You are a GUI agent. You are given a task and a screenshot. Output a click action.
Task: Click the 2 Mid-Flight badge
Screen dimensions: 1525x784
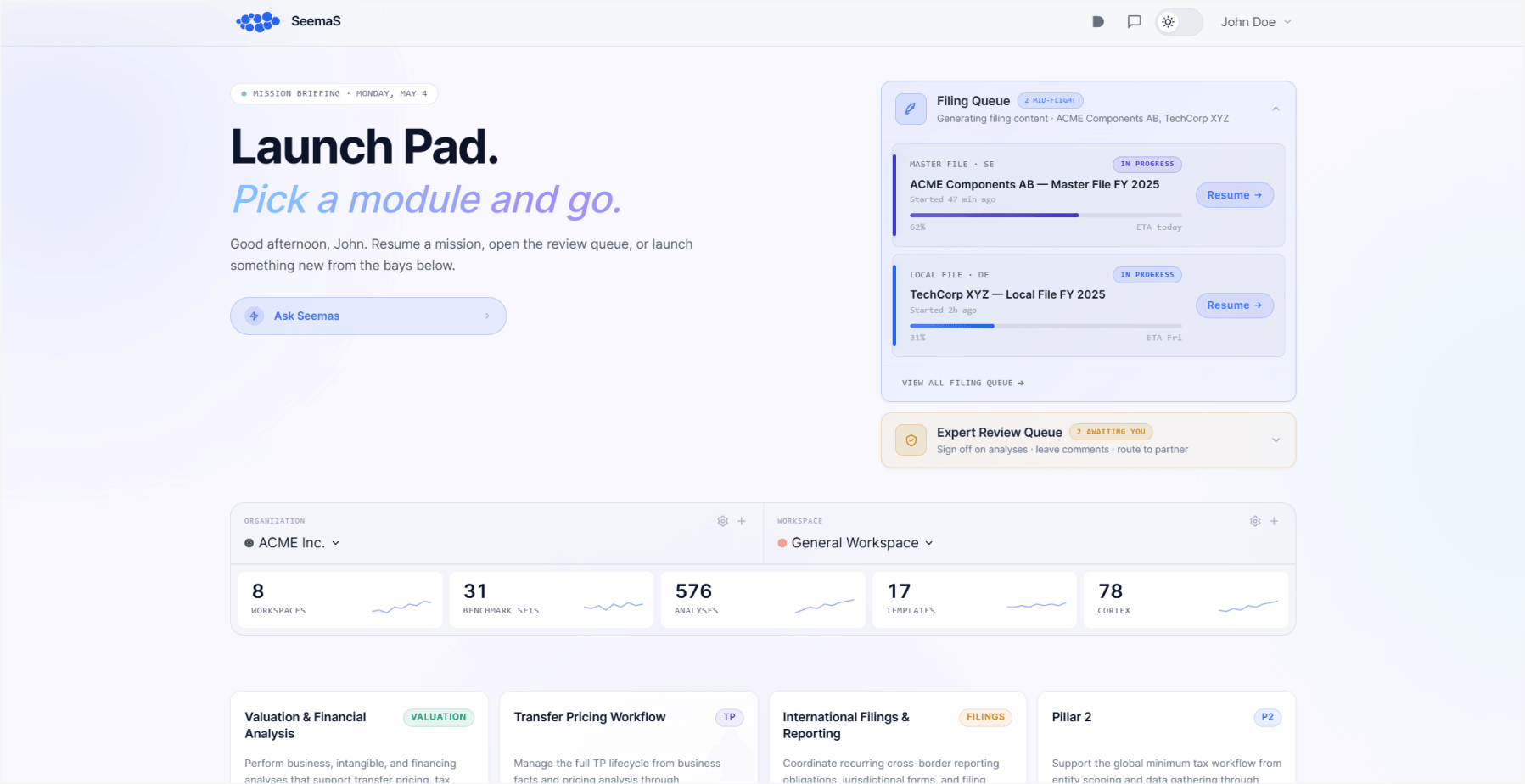point(1050,100)
